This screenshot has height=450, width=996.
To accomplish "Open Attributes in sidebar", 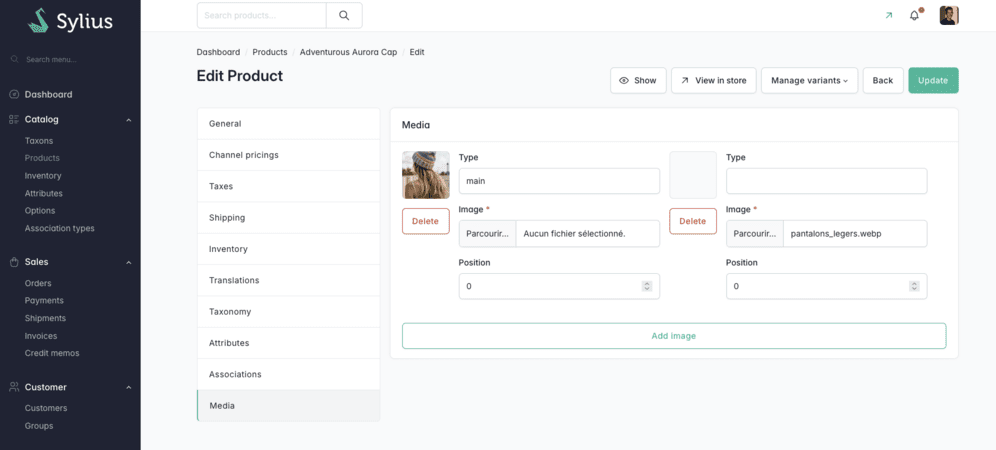I will click(x=44, y=193).
